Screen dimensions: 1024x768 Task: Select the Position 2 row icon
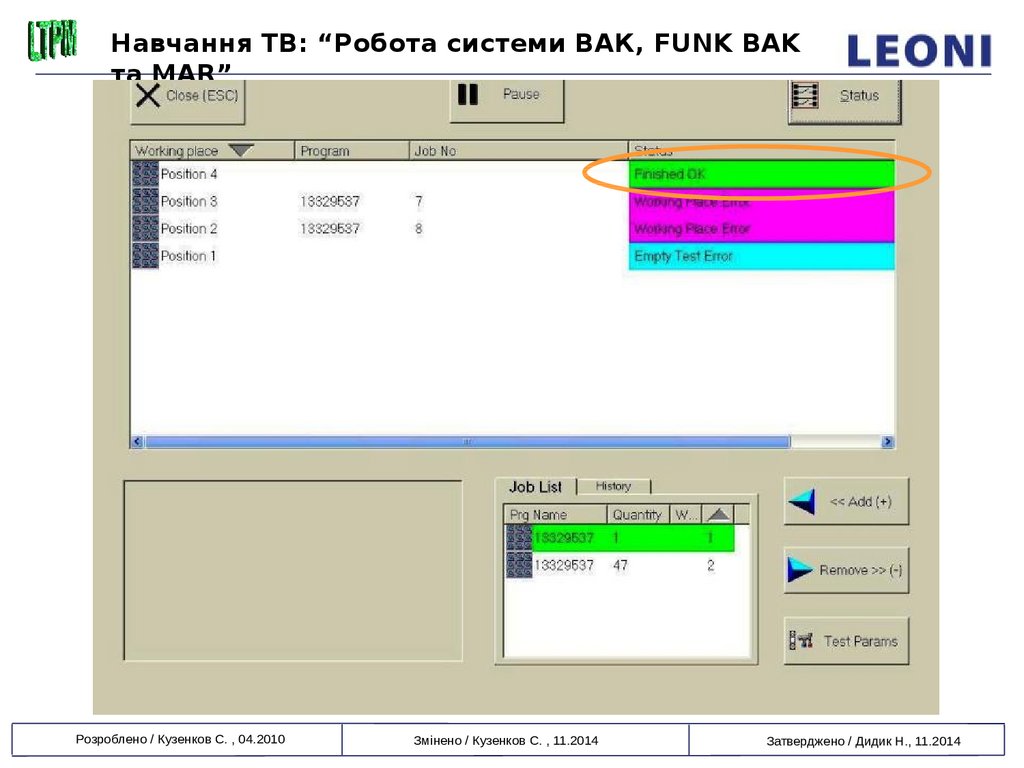[145, 229]
